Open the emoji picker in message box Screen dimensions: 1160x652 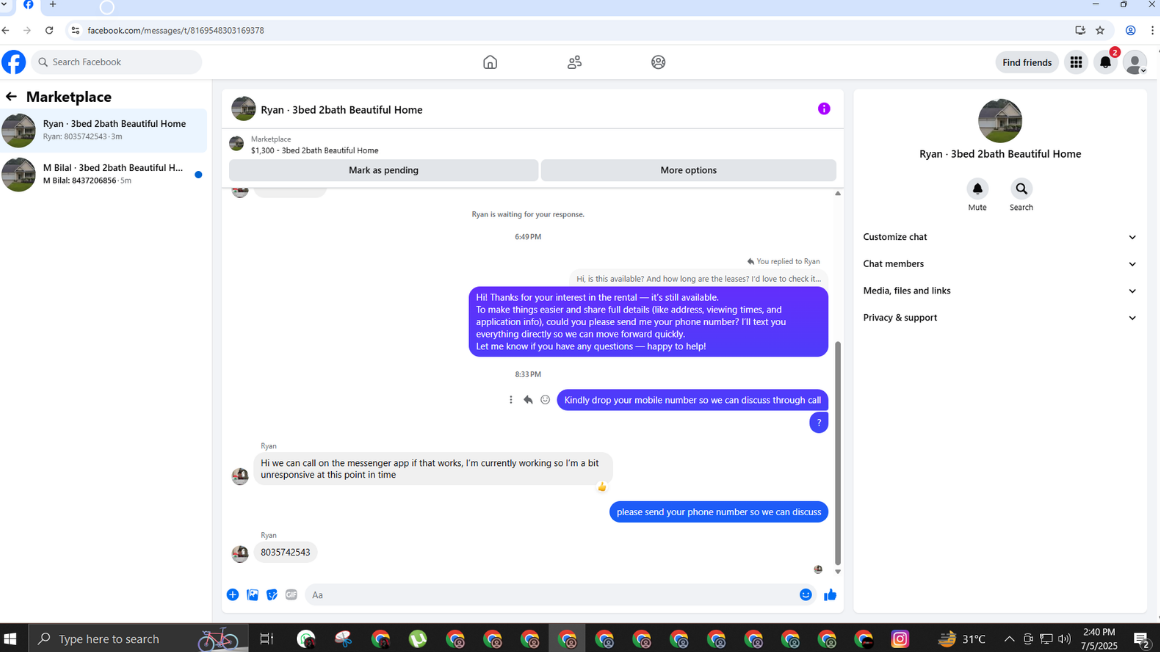pyautogui.click(x=806, y=594)
